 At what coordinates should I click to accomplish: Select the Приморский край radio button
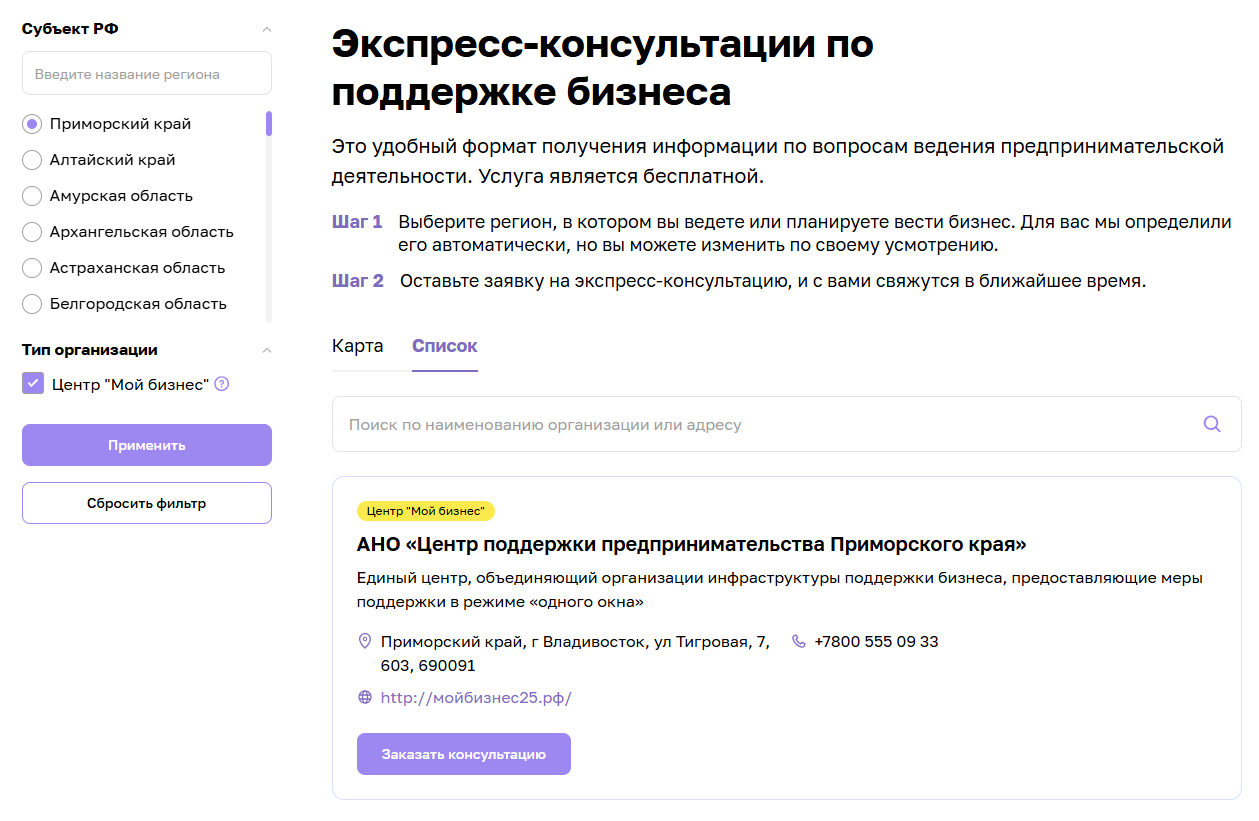[x=32, y=124]
